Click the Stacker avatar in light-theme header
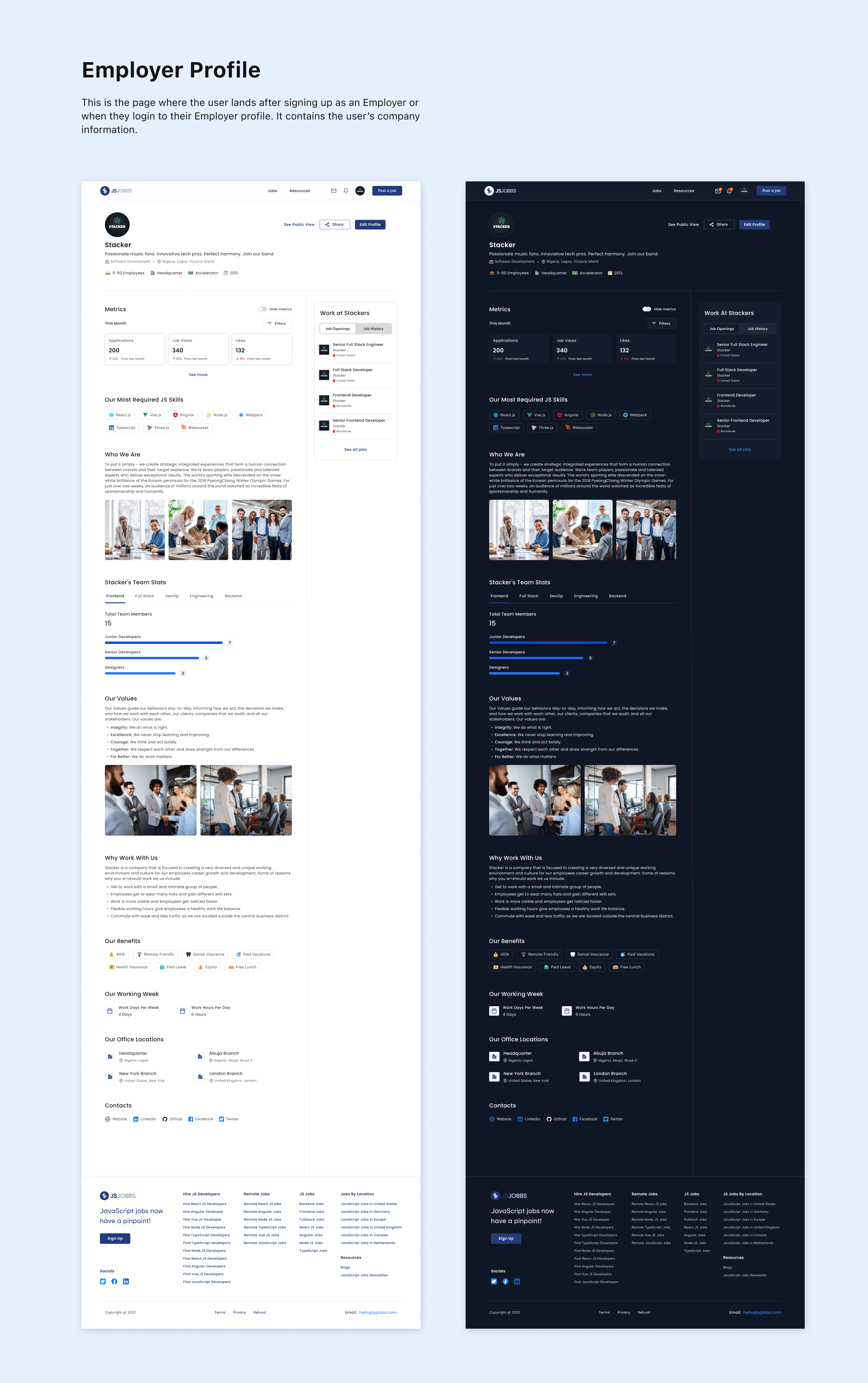The image size is (868, 1383). (360, 191)
